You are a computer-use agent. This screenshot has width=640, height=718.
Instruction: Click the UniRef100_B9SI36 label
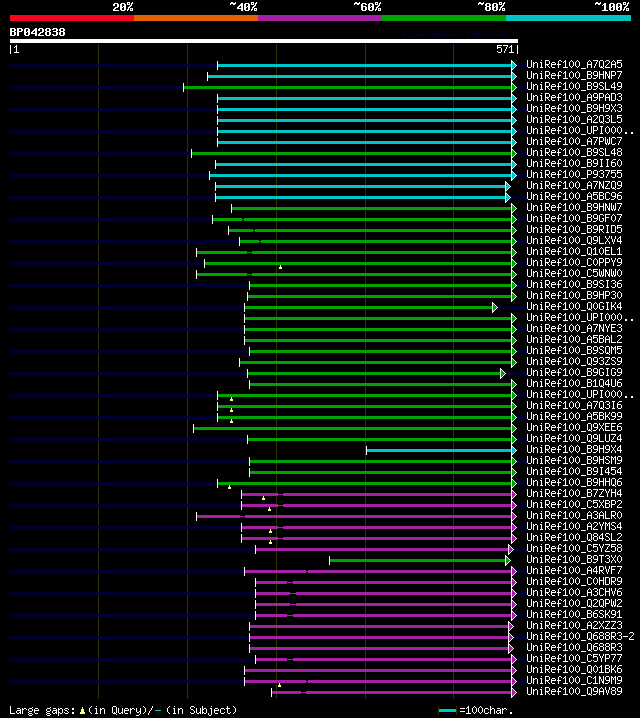(x=574, y=284)
